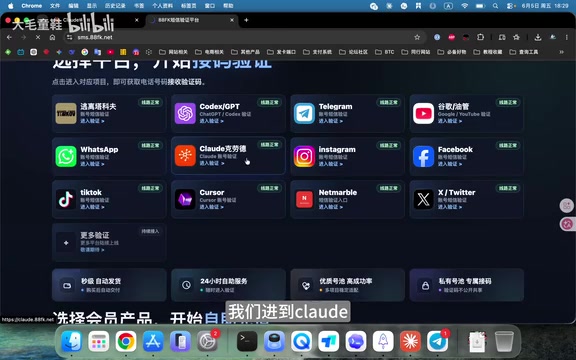Switch to the 88FK短信验证平台 tab
The height and width of the screenshot is (360, 576).
click(192, 20)
